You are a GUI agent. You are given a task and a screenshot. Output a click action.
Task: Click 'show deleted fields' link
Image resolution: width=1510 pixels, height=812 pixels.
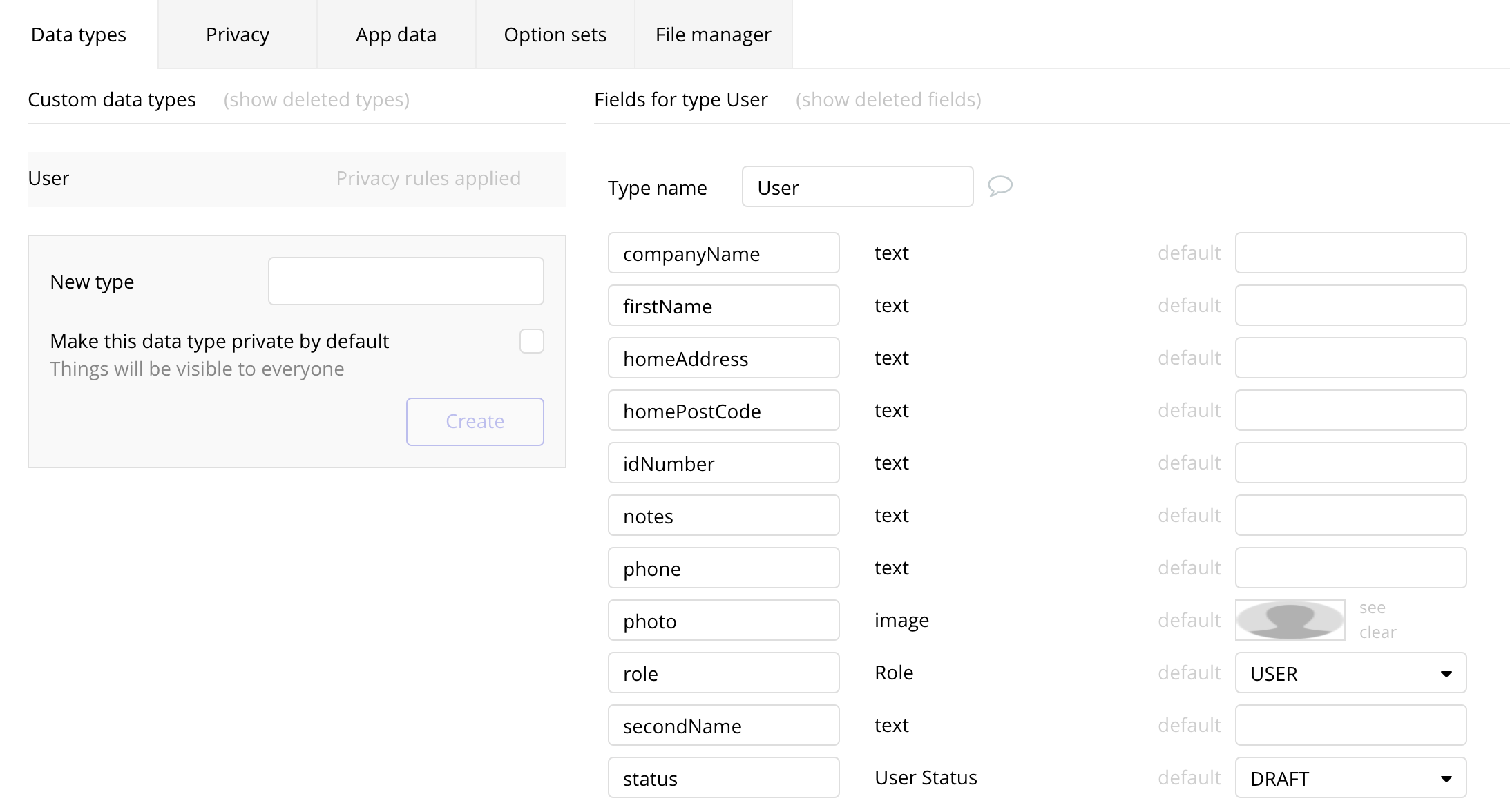(888, 100)
